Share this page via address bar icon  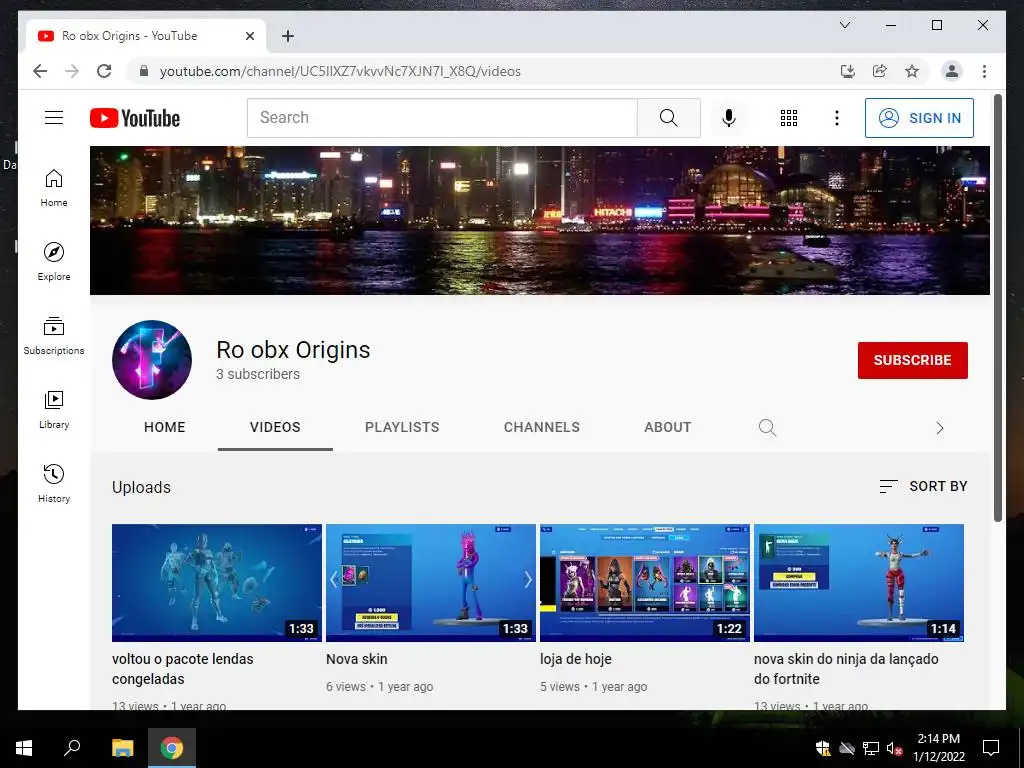880,71
